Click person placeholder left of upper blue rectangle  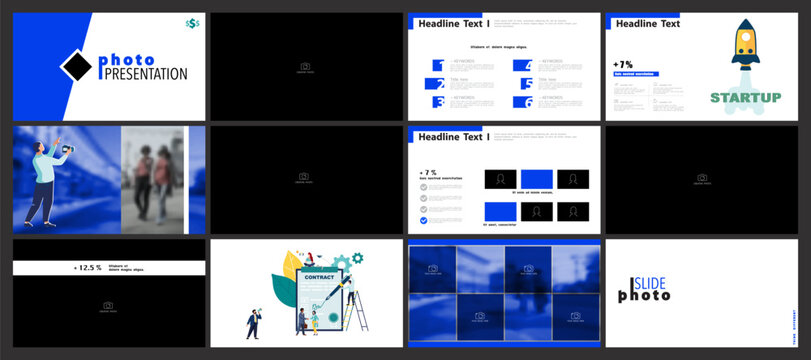(500, 179)
